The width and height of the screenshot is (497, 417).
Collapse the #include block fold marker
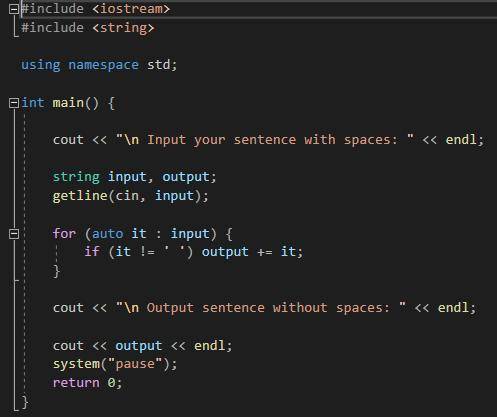(x=14, y=9)
